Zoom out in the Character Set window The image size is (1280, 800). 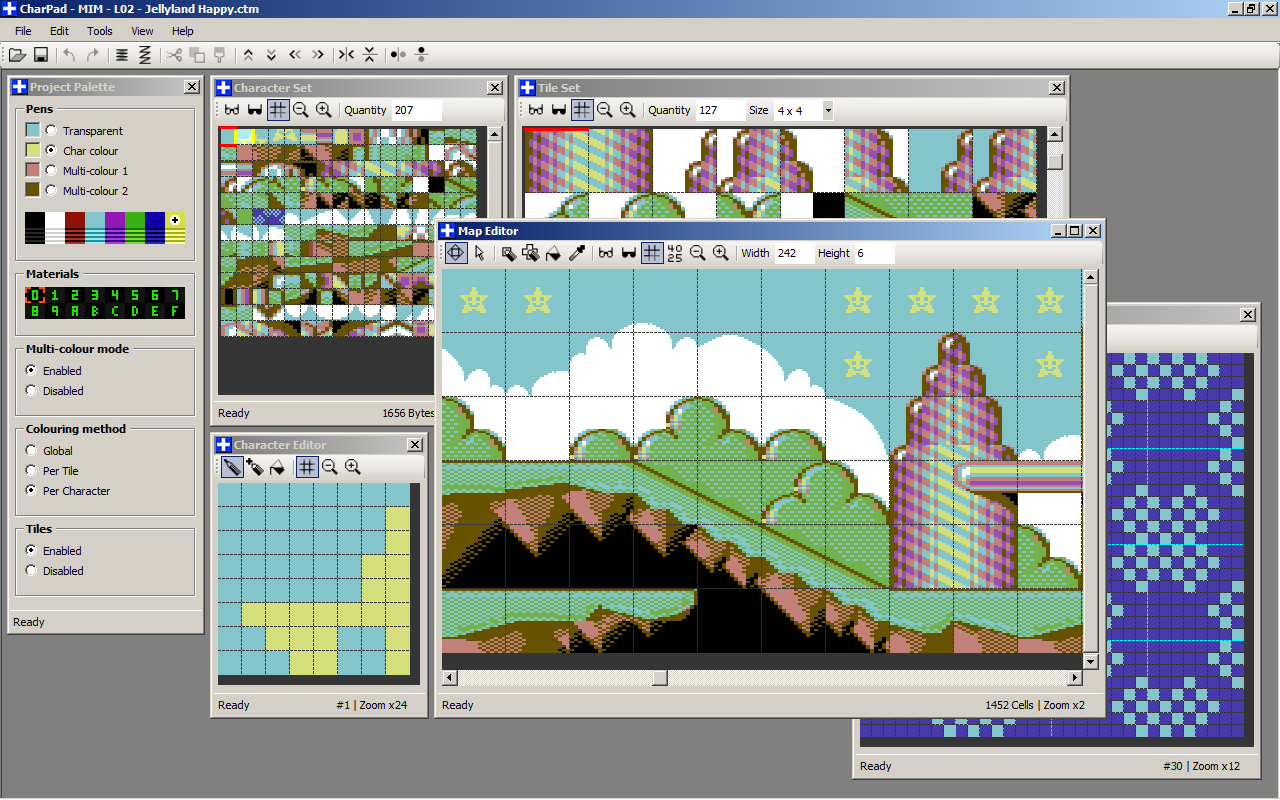click(301, 110)
